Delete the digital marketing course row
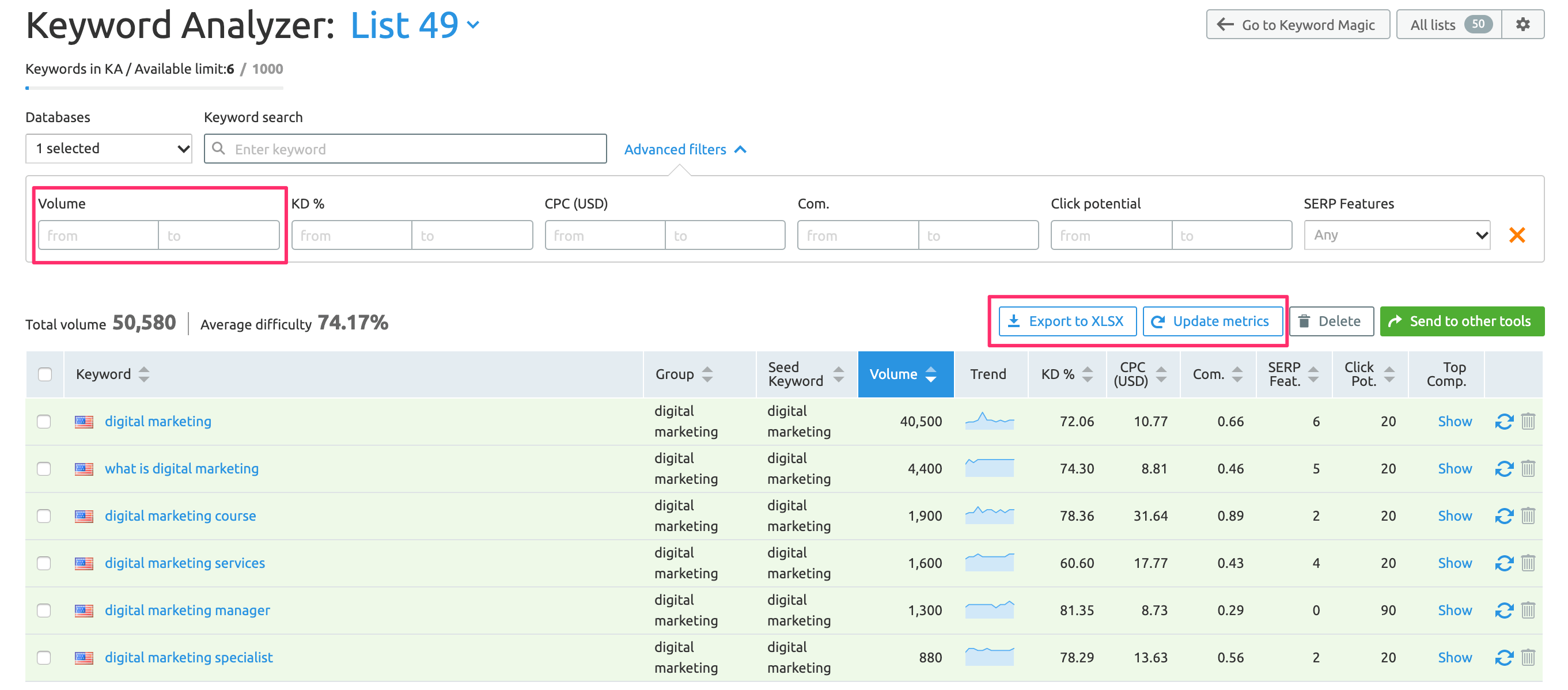 pyautogui.click(x=1528, y=516)
